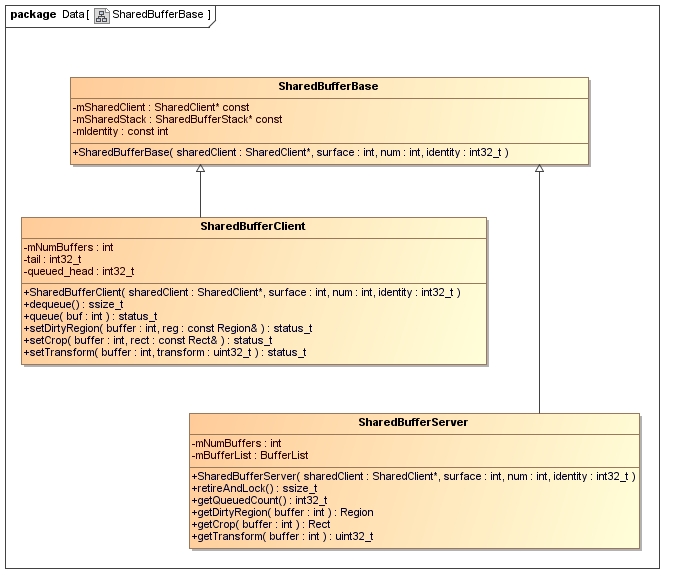Click the mBufferList : BufferList attribute

pyautogui.click(x=250, y=456)
